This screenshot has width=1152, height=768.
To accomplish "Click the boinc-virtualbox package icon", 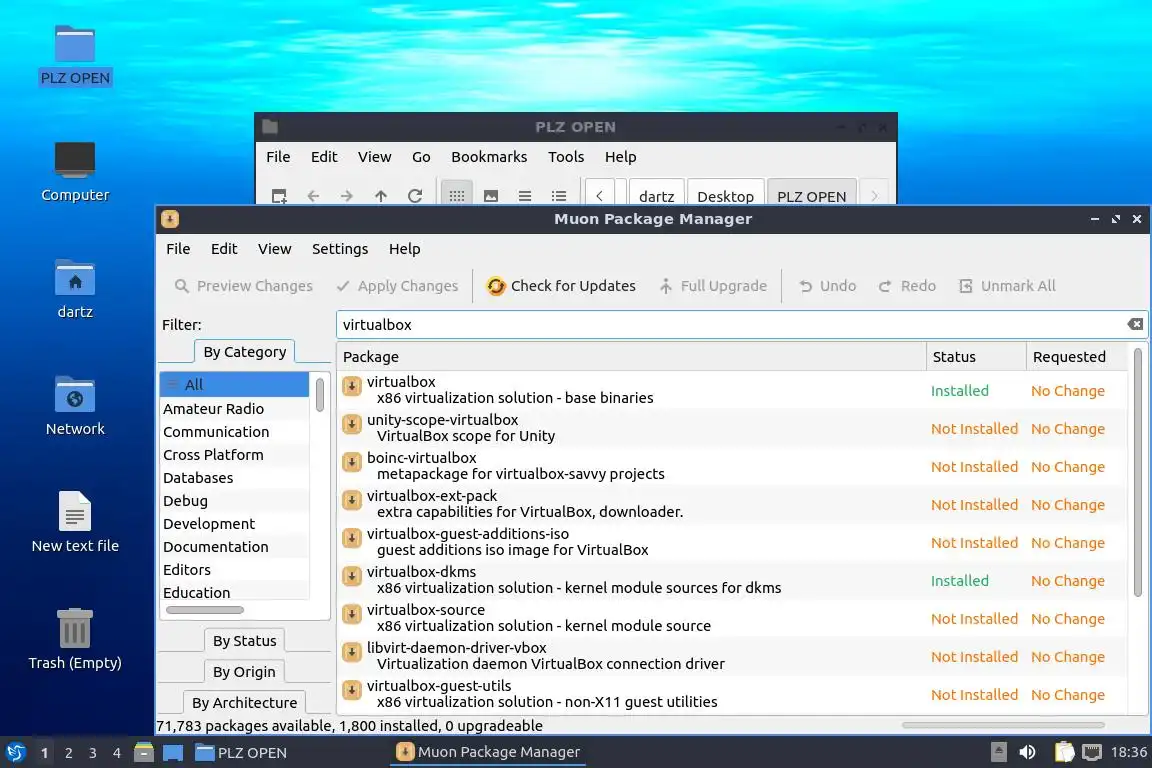I will pos(352,462).
